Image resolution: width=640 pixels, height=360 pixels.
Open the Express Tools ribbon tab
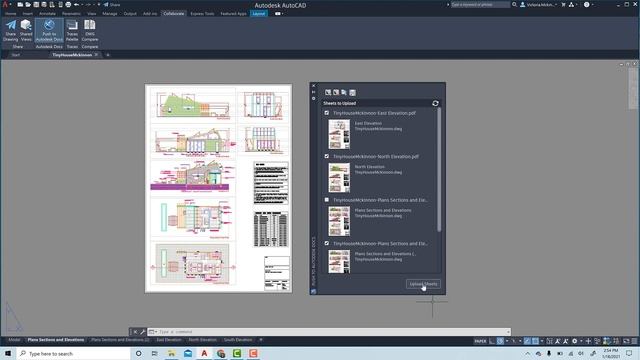[x=202, y=13]
